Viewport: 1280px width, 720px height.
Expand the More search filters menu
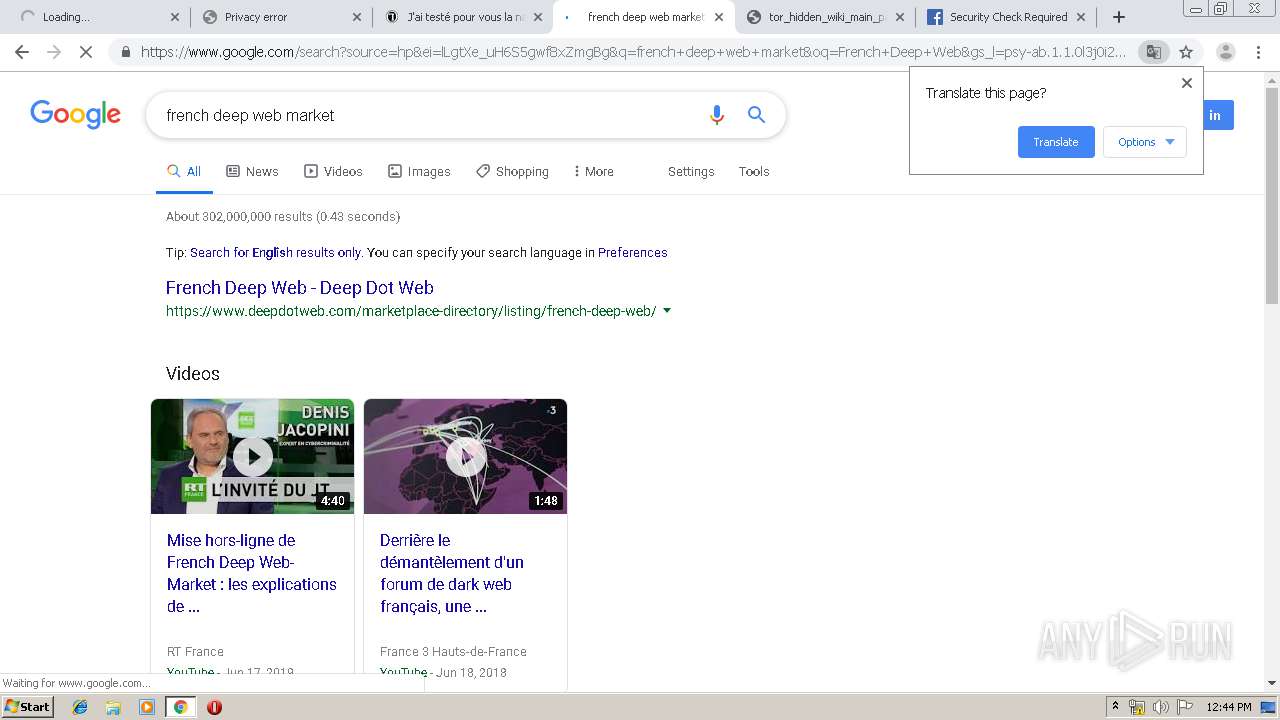click(x=593, y=171)
